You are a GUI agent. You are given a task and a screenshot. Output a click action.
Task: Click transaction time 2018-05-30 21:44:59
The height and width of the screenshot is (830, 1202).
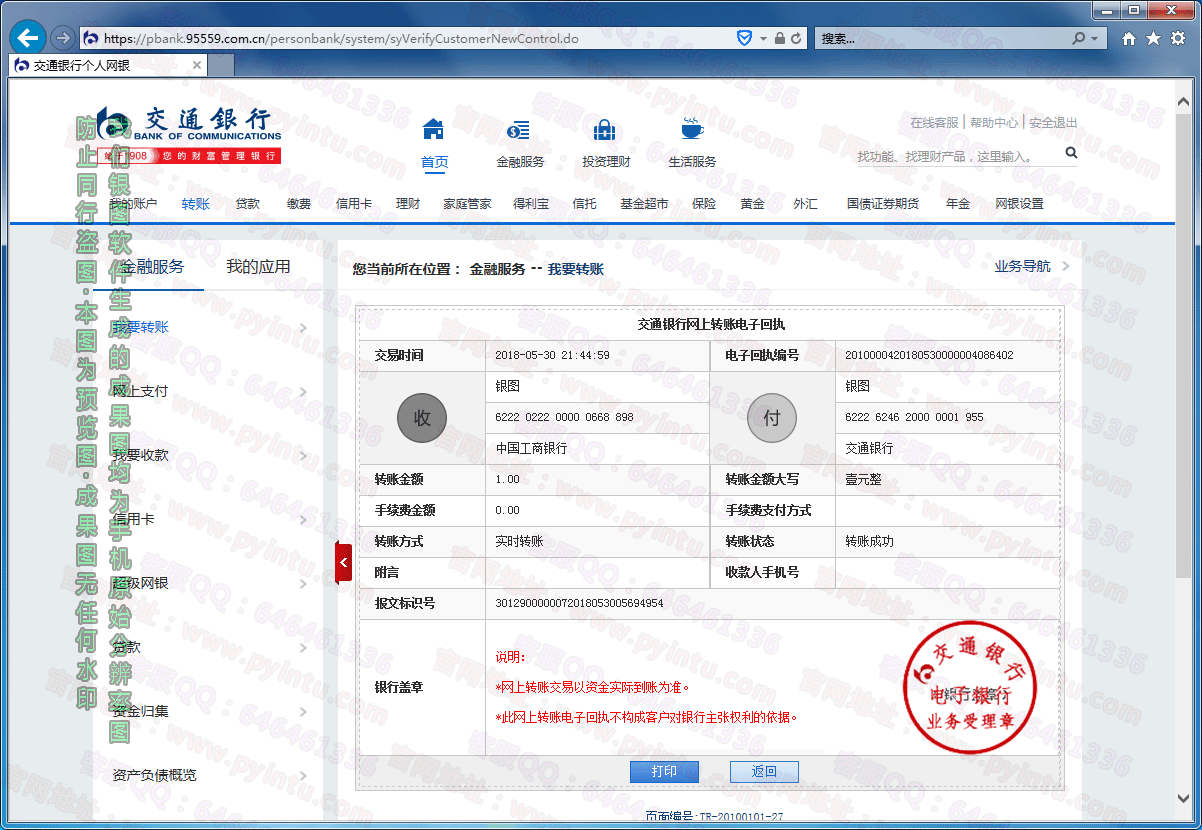pyautogui.click(x=553, y=355)
